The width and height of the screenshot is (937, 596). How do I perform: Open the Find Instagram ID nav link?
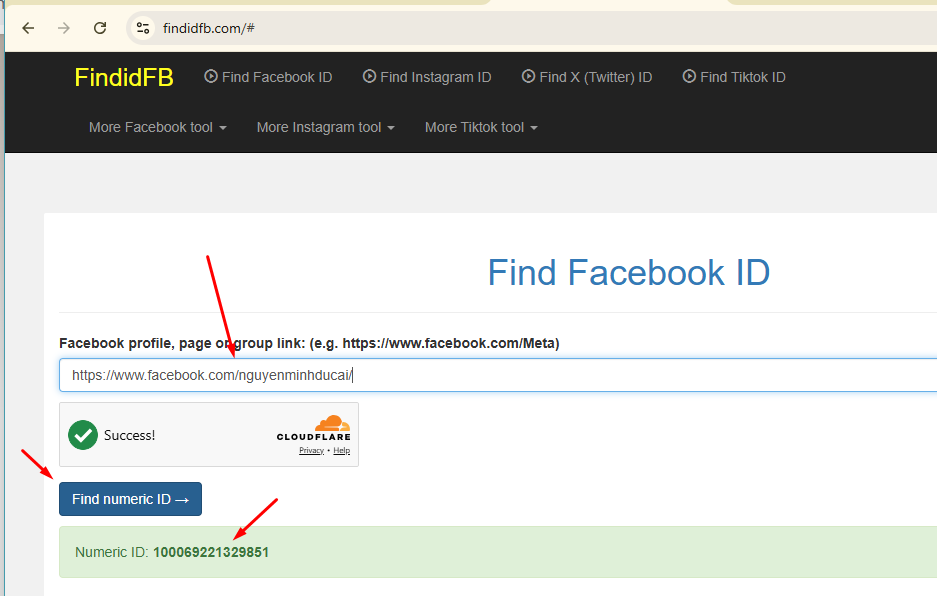[427, 77]
